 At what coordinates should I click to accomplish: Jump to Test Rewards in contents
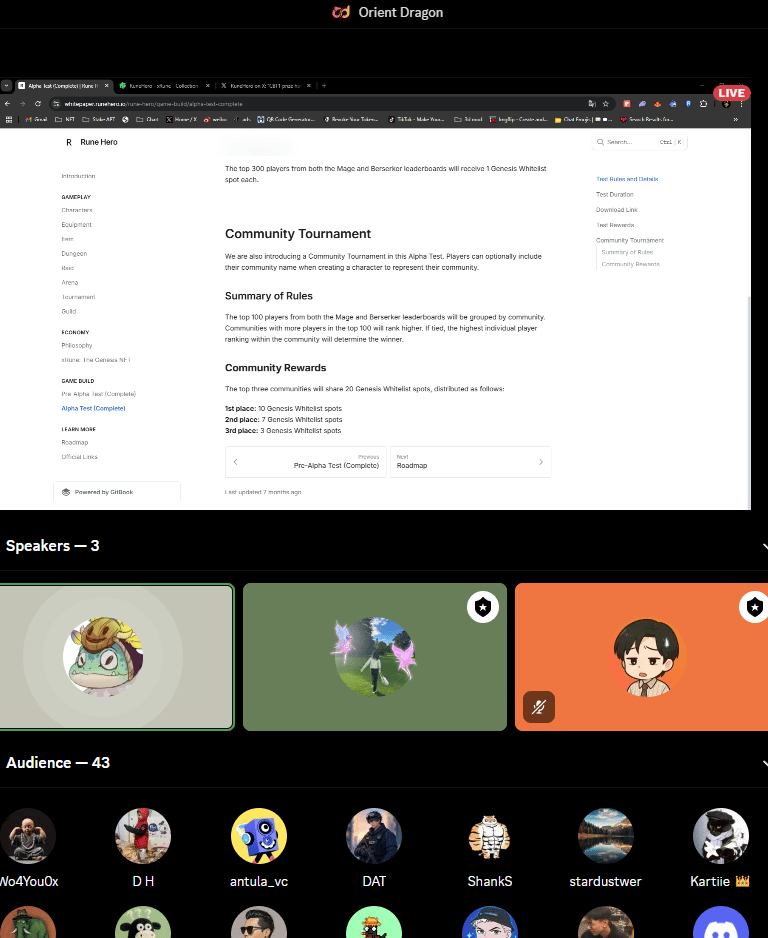point(615,225)
